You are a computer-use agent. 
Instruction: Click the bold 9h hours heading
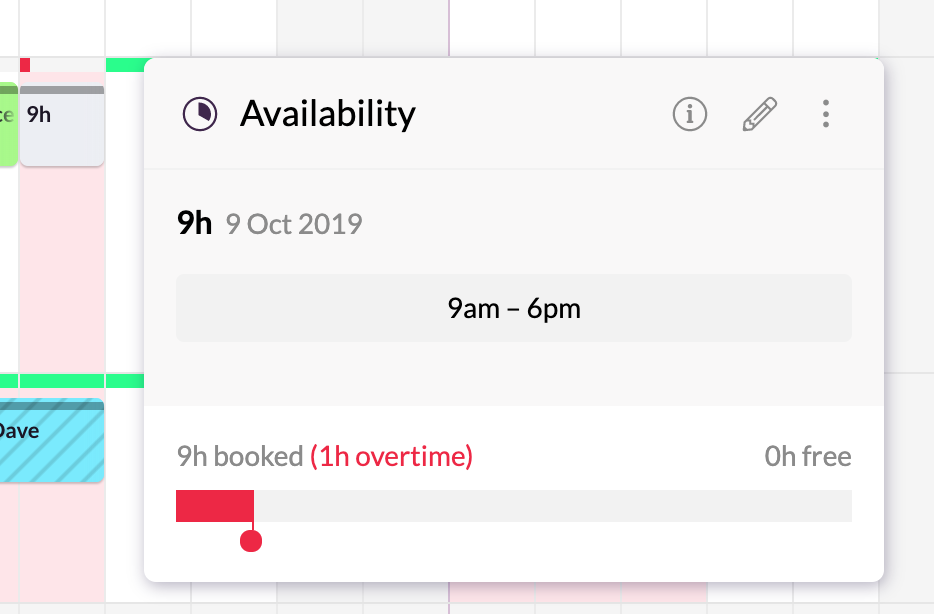(194, 223)
